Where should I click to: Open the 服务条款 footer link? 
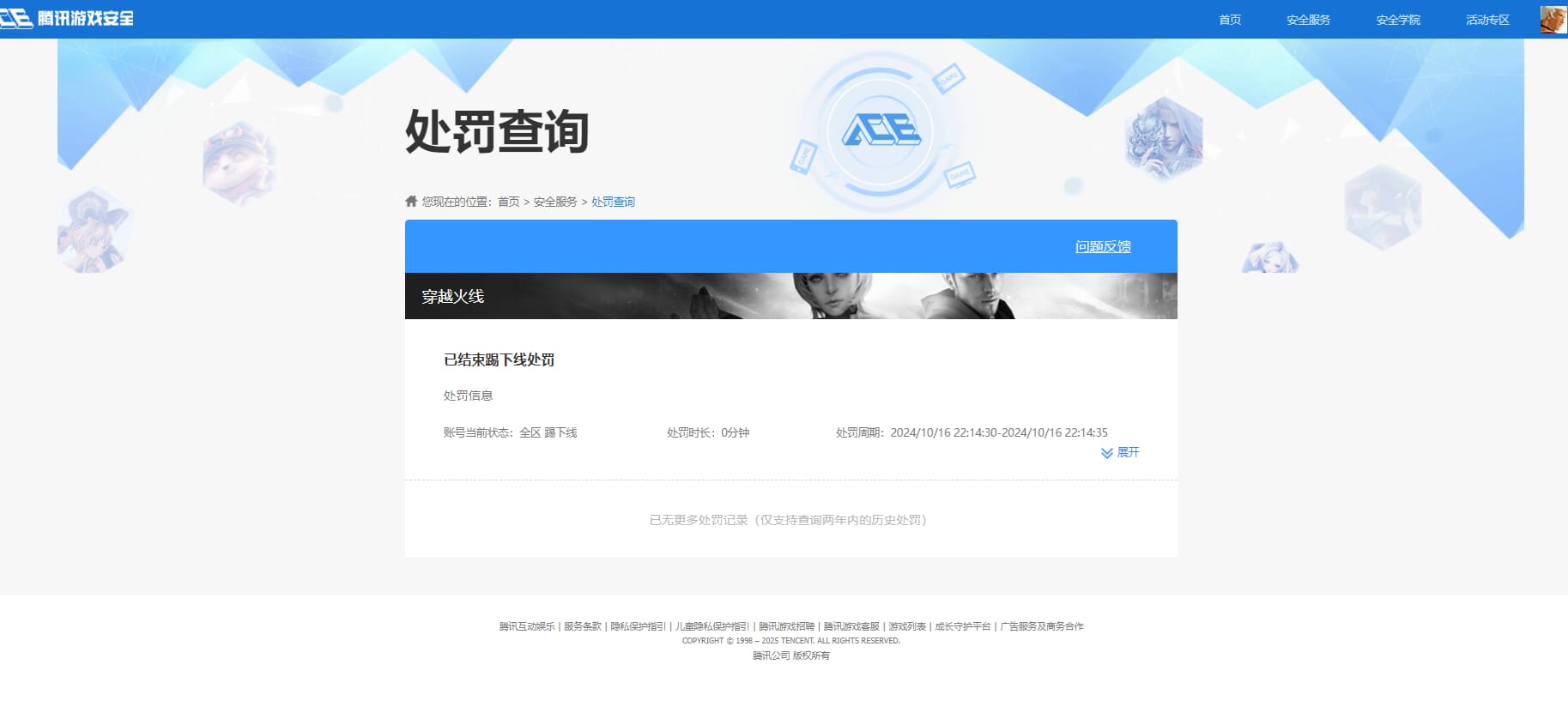pyautogui.click(x=583, y=626)
